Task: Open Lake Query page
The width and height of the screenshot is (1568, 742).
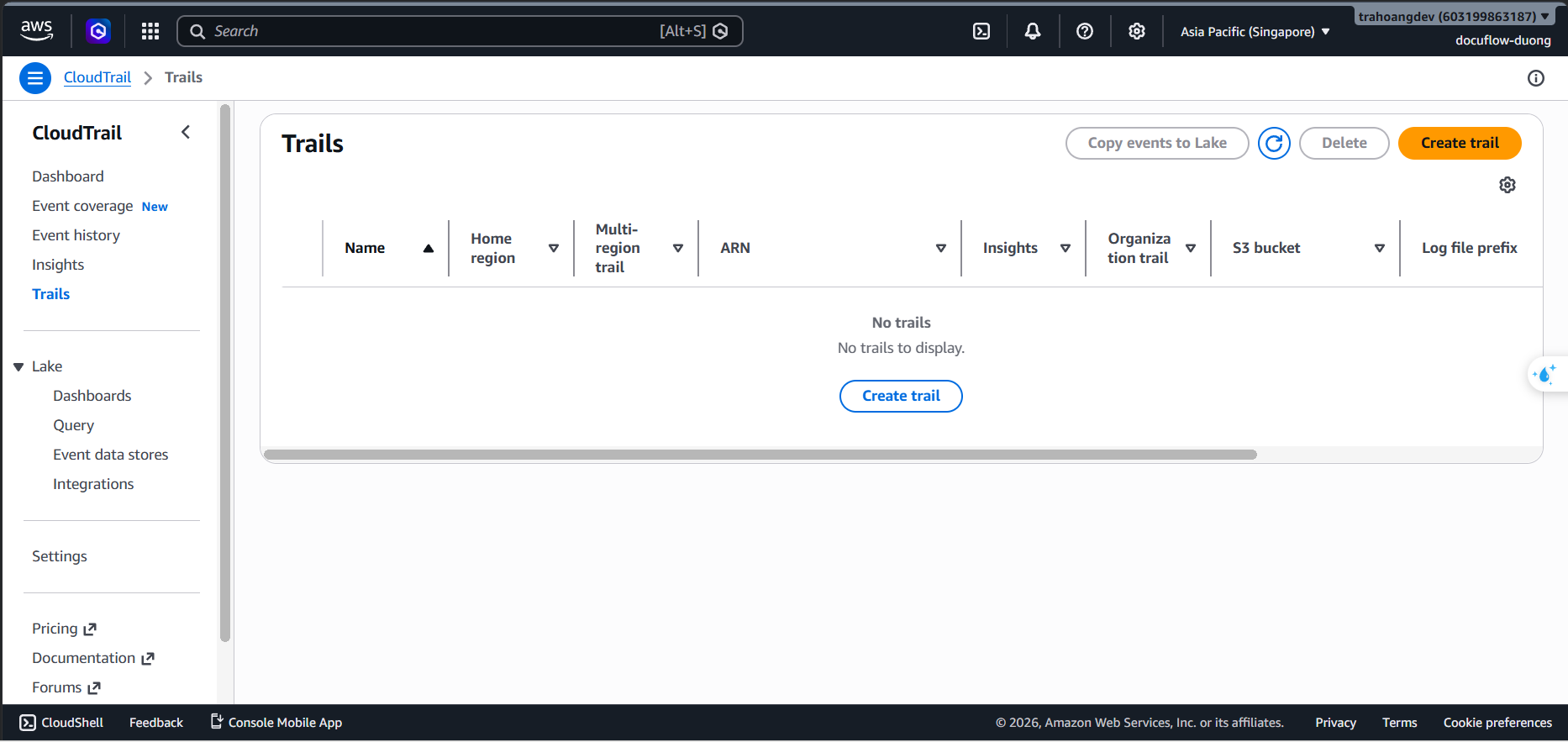Action: coord(73,425)
